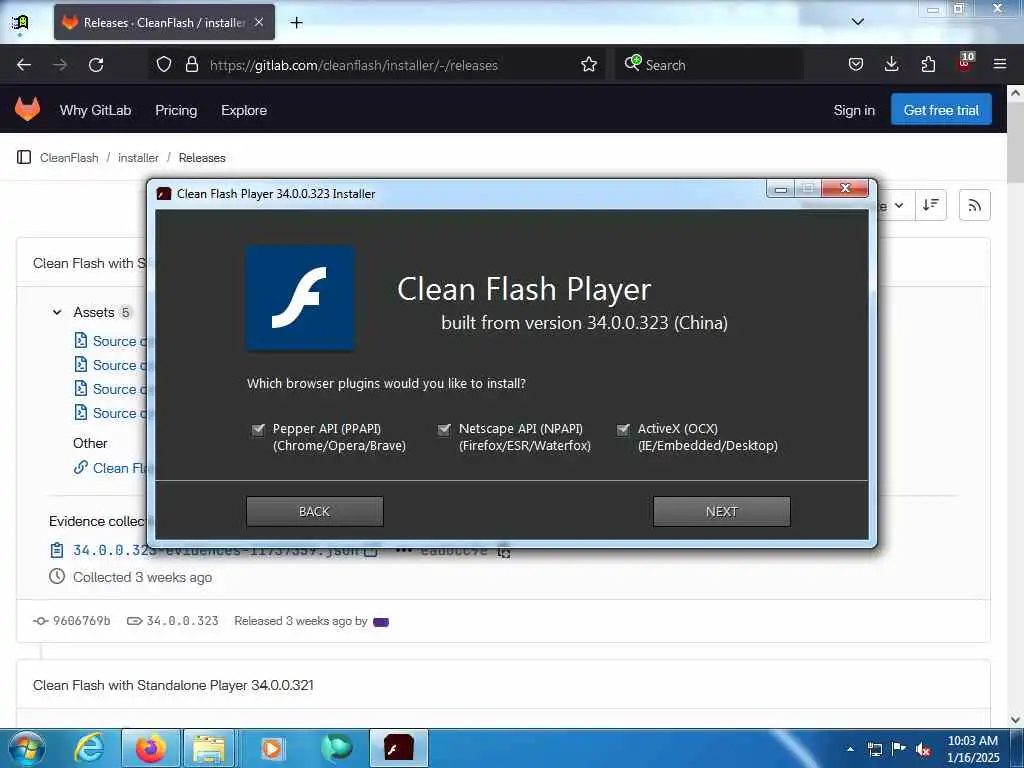Click the Firefox Search field
This screenshot has height=768, width=1024.
pyautogui.click(x=710, y=65)
